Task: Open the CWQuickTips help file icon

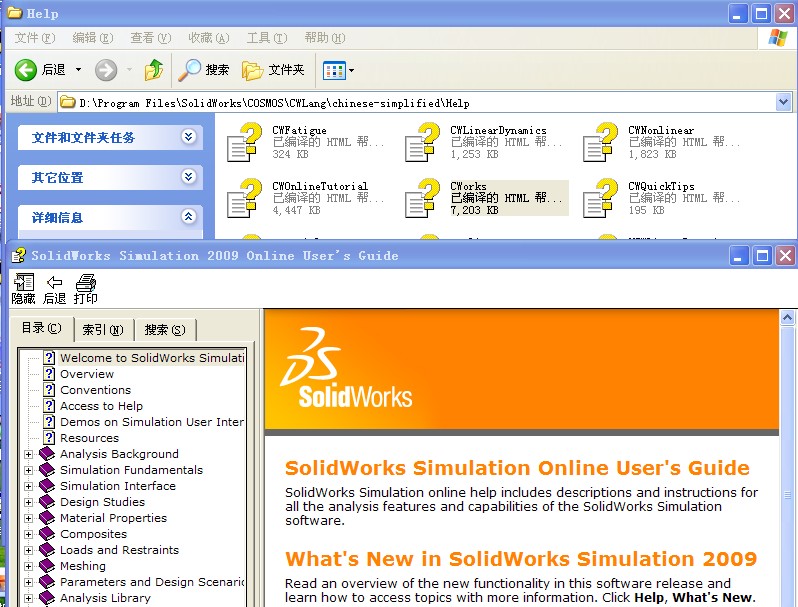Action: (601, 198)
